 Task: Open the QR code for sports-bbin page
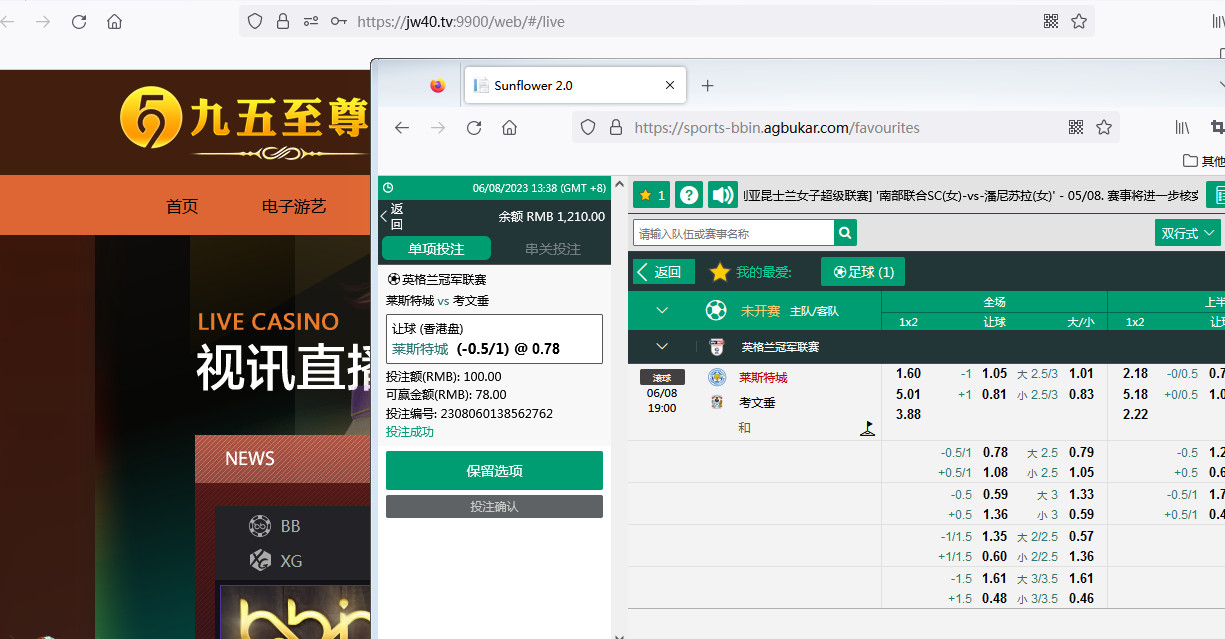point(1076,127)
